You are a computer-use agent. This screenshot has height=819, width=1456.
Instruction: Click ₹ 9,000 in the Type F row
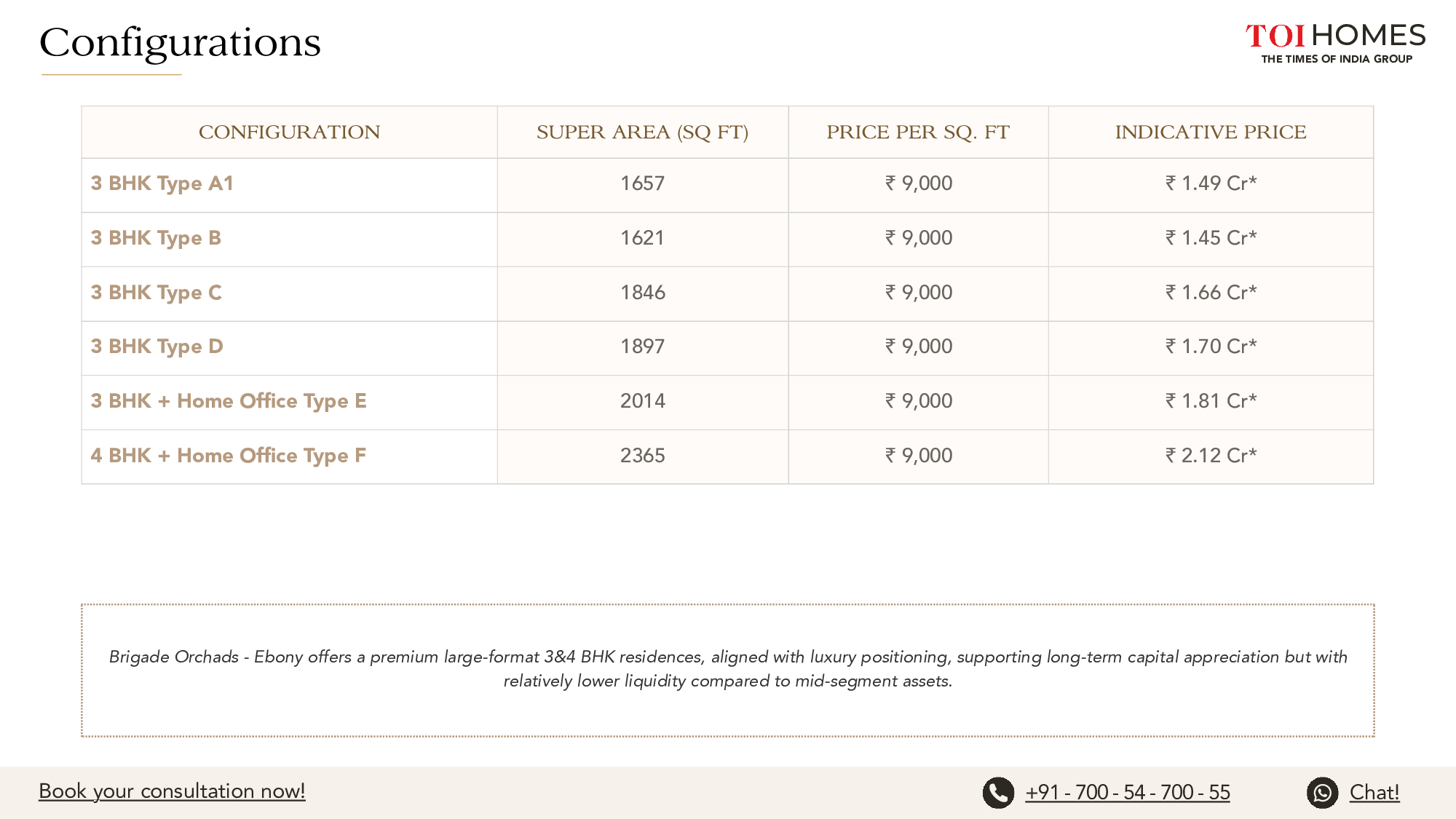click(x=919, y=456)
